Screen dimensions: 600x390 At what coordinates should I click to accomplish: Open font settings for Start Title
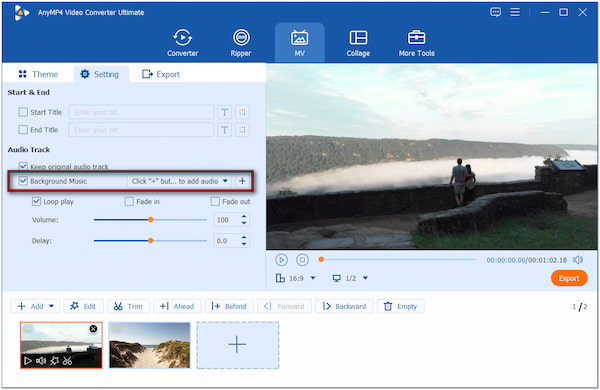coord(225,112)
